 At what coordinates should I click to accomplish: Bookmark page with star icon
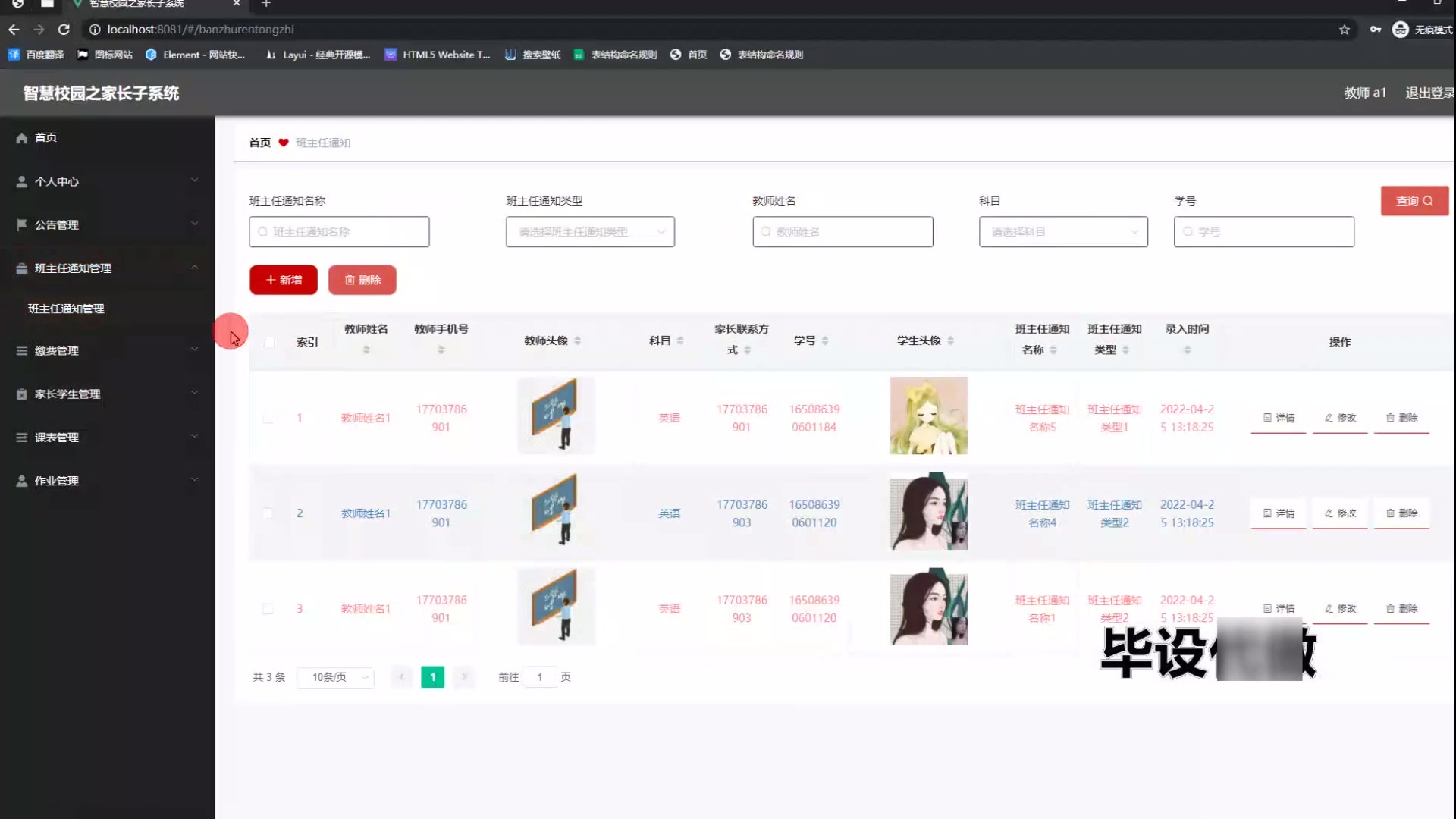1344,30
